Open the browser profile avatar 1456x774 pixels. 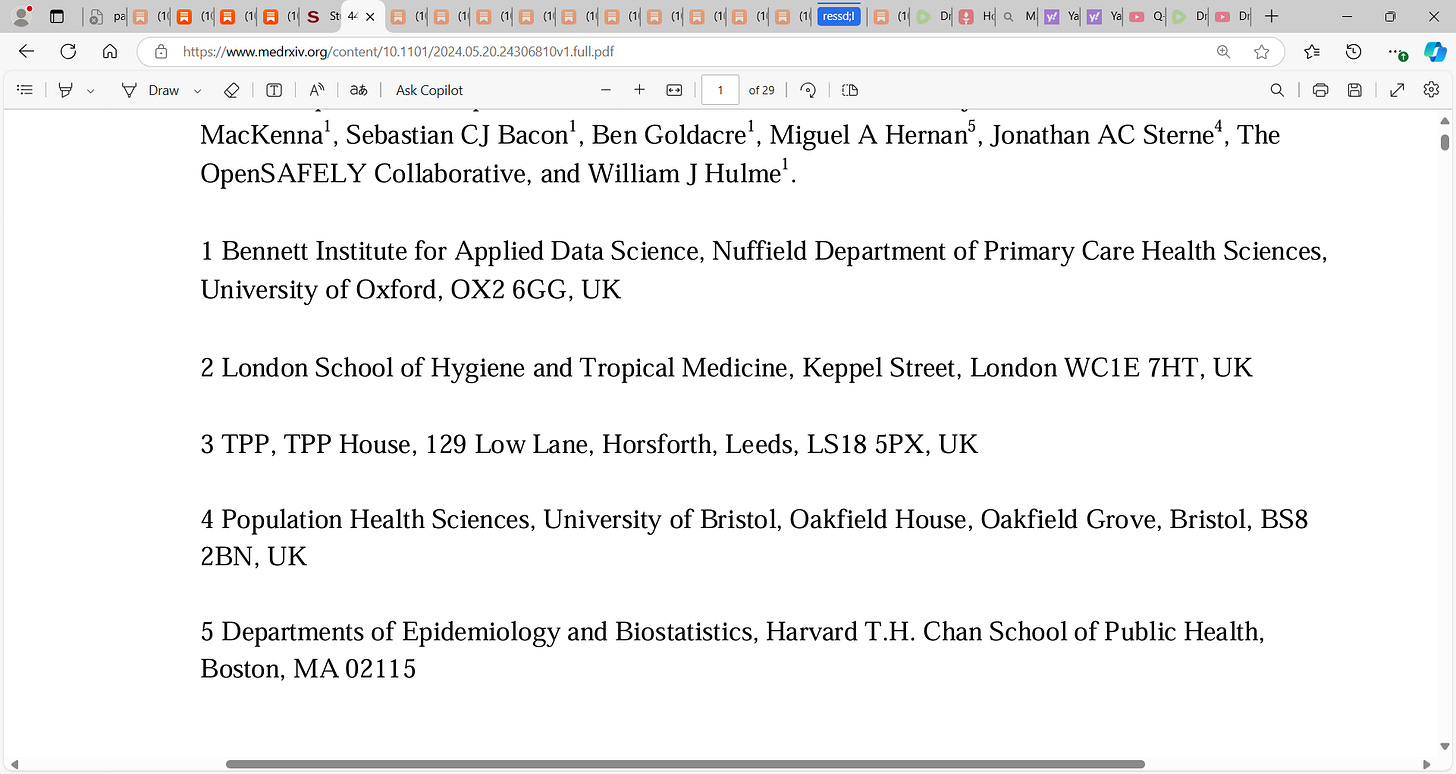[x=20, y=16]
